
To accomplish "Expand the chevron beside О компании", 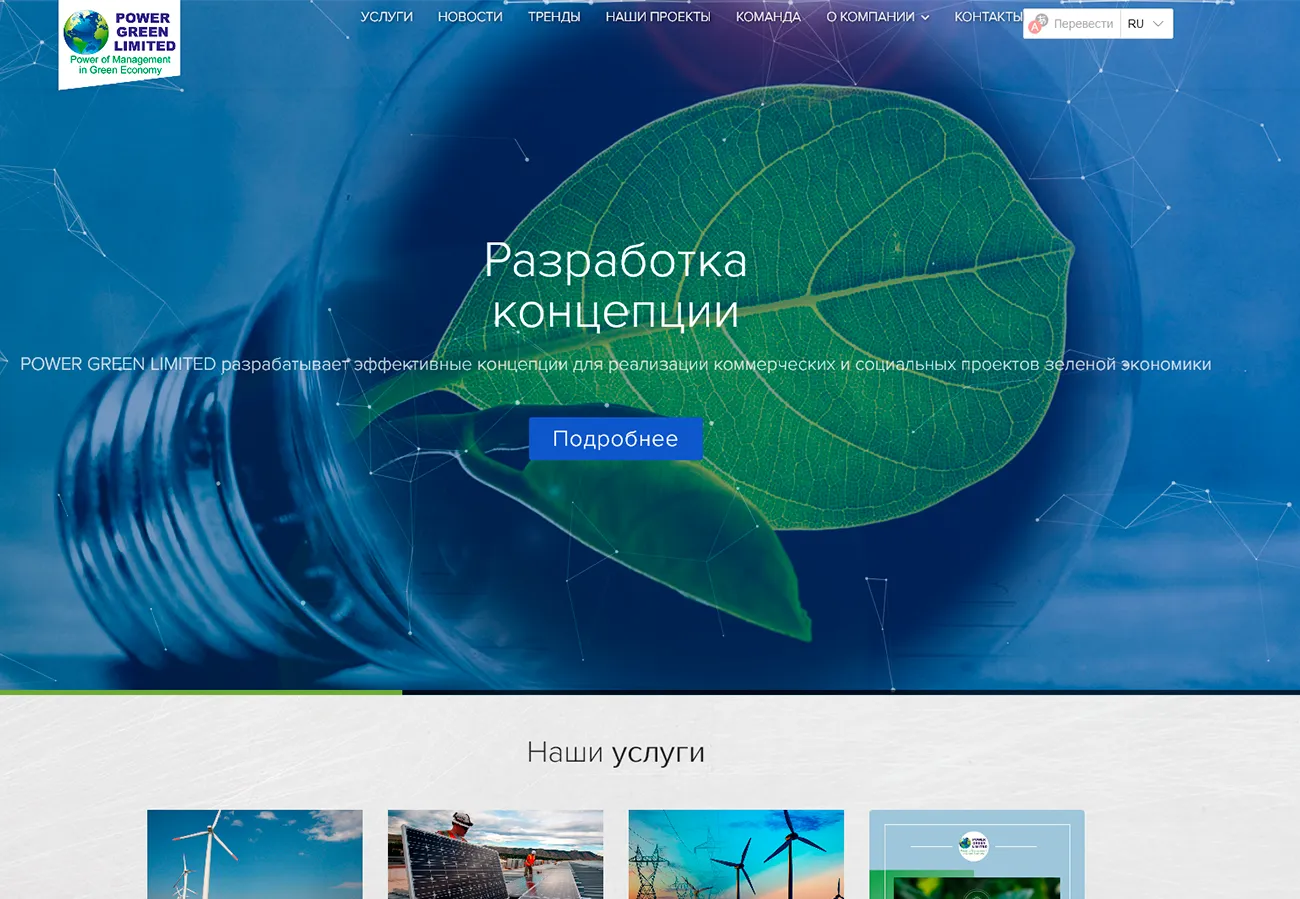I will pos(925,18).
